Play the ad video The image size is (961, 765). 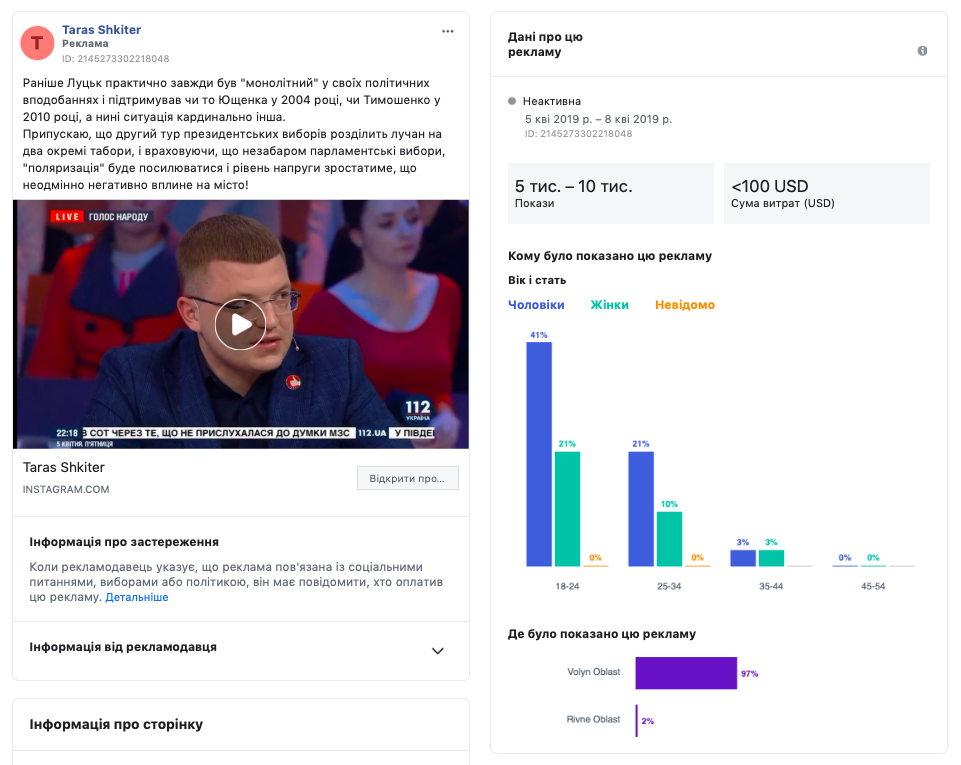click(240, 324)
